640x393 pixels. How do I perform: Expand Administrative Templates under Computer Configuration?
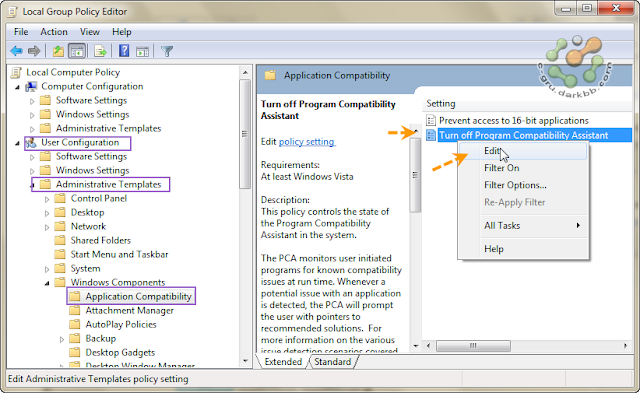click(x=32, y=129)
